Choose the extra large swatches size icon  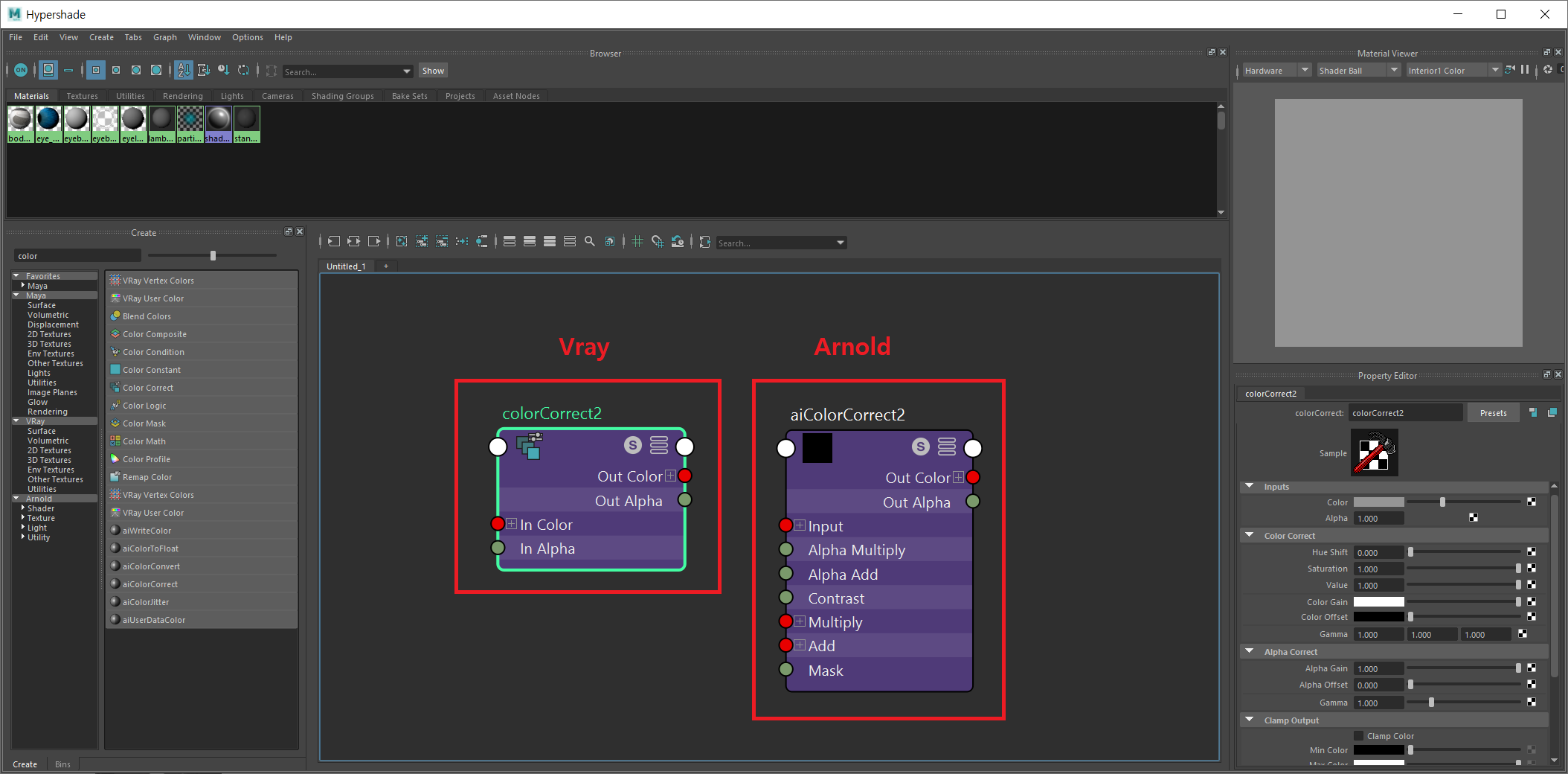pos(156,70)
